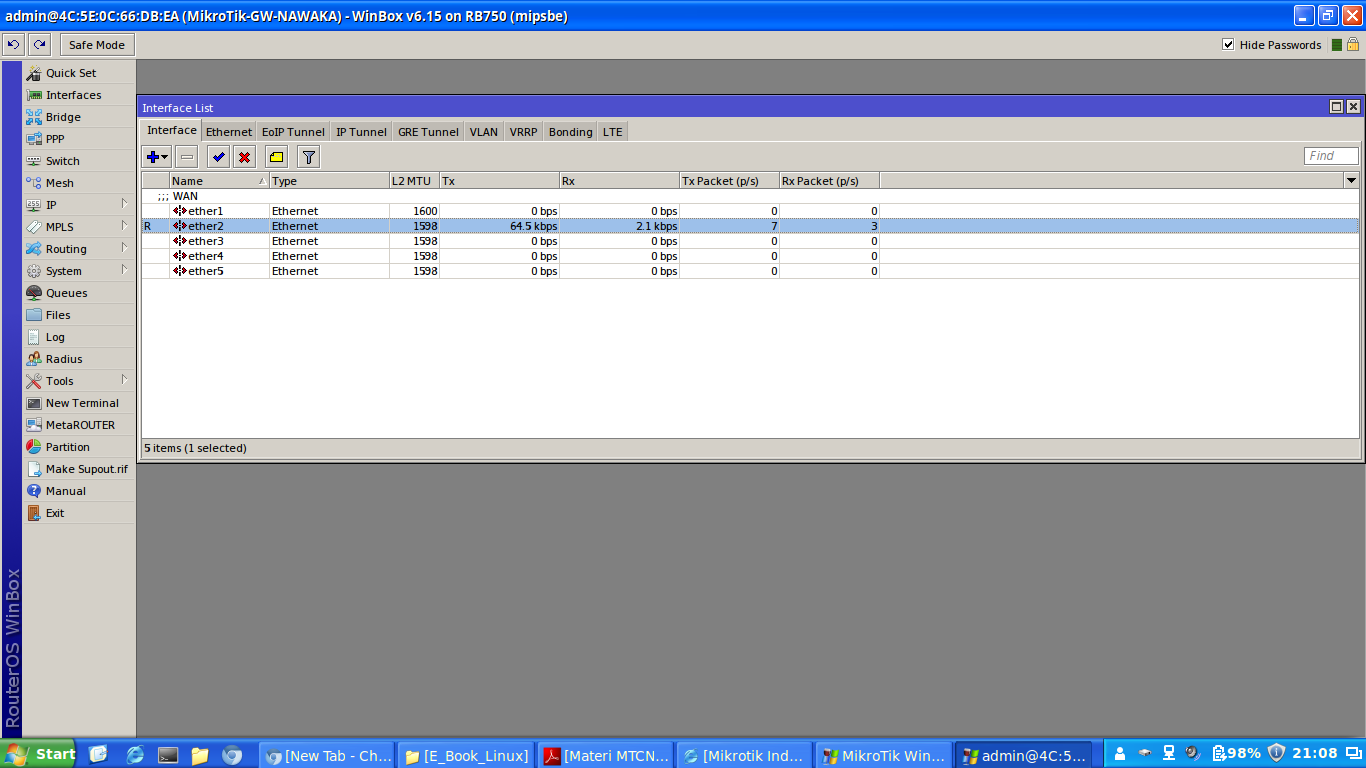The height and width of the screenshot is (768, 1366).
Task: Click the padlock icon beside Hide Passwords
Action: [x=1353, y=45]
